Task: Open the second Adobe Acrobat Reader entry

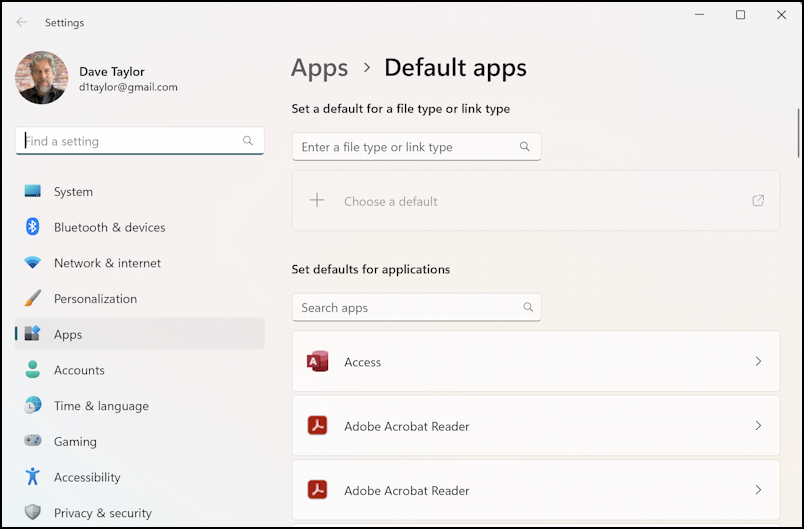Action: 536,490
